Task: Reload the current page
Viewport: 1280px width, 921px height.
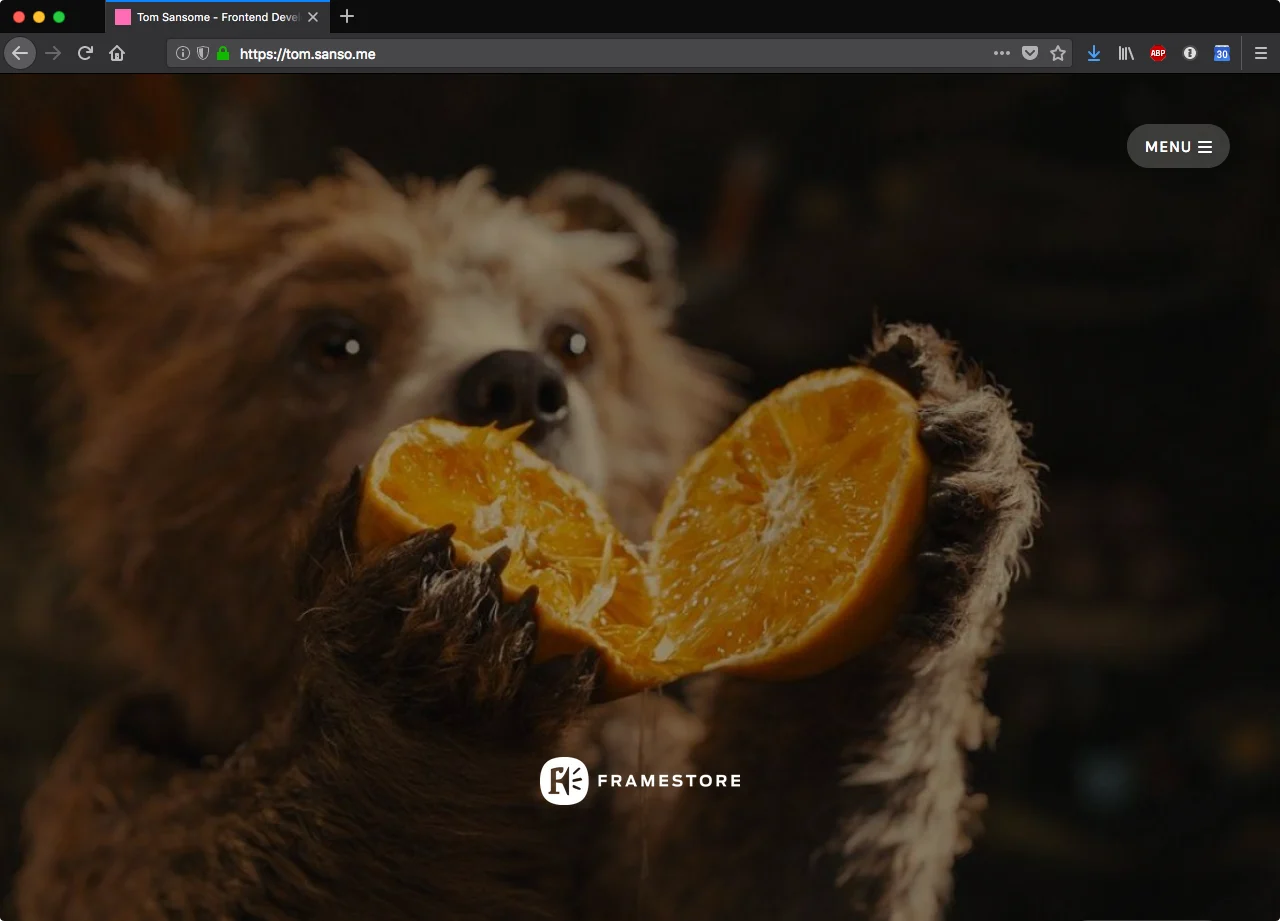Action: (85, 53)
